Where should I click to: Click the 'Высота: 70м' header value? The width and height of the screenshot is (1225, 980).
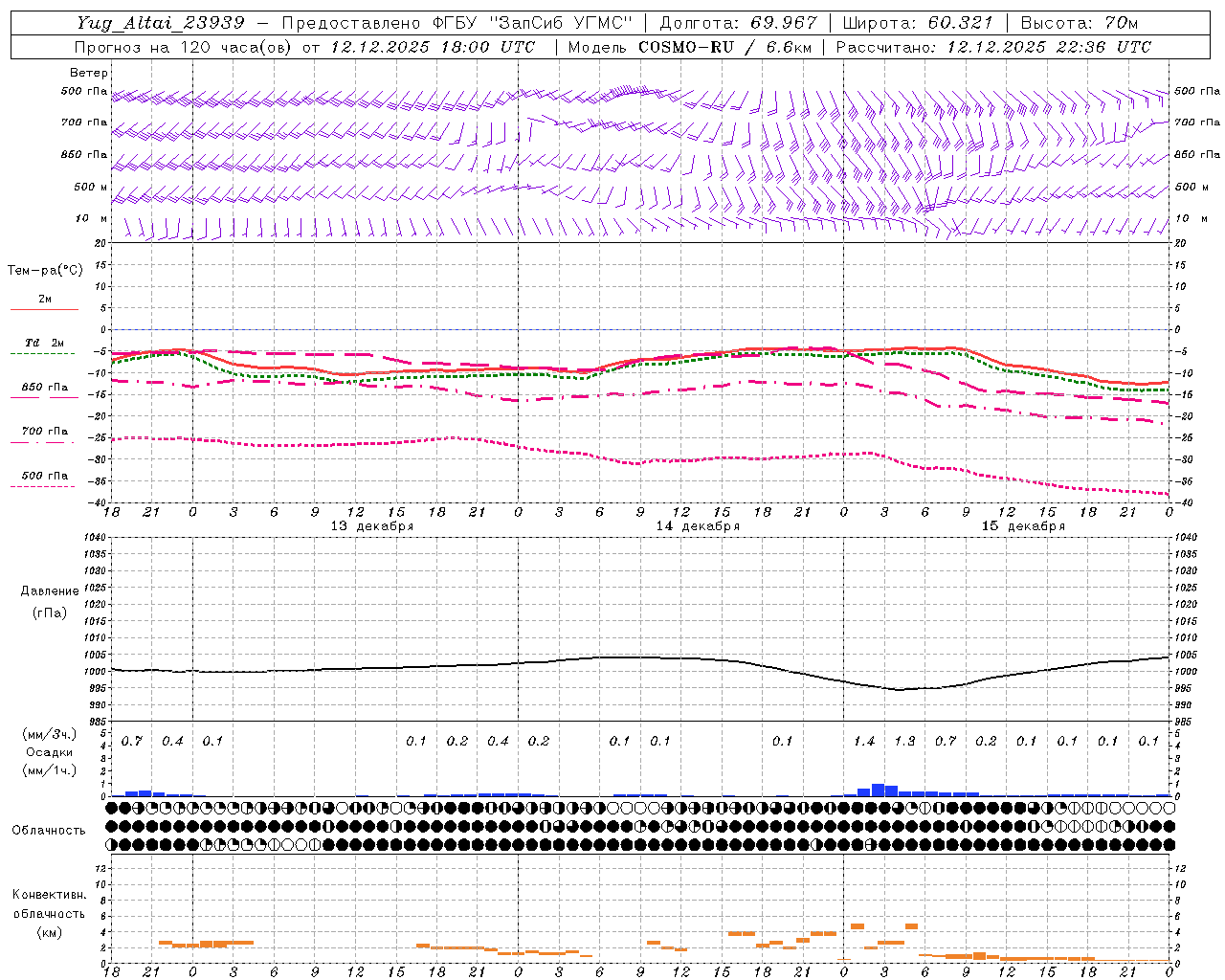click(x=1079, y=23)
